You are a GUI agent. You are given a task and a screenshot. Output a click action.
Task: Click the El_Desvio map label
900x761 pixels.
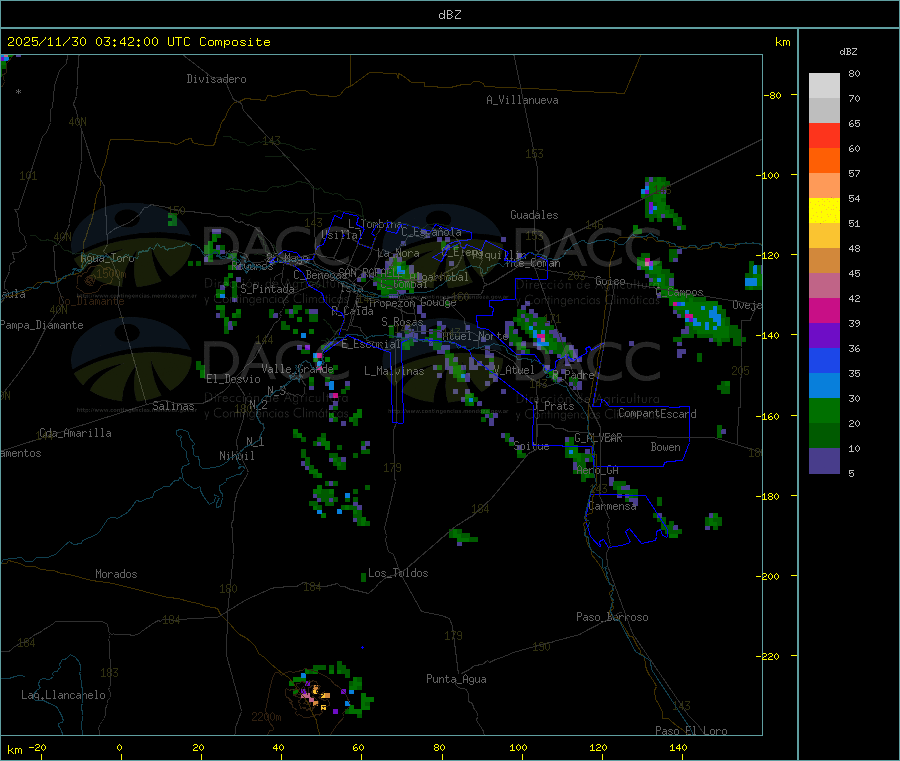pyautogui.click(x=233, y=379)
